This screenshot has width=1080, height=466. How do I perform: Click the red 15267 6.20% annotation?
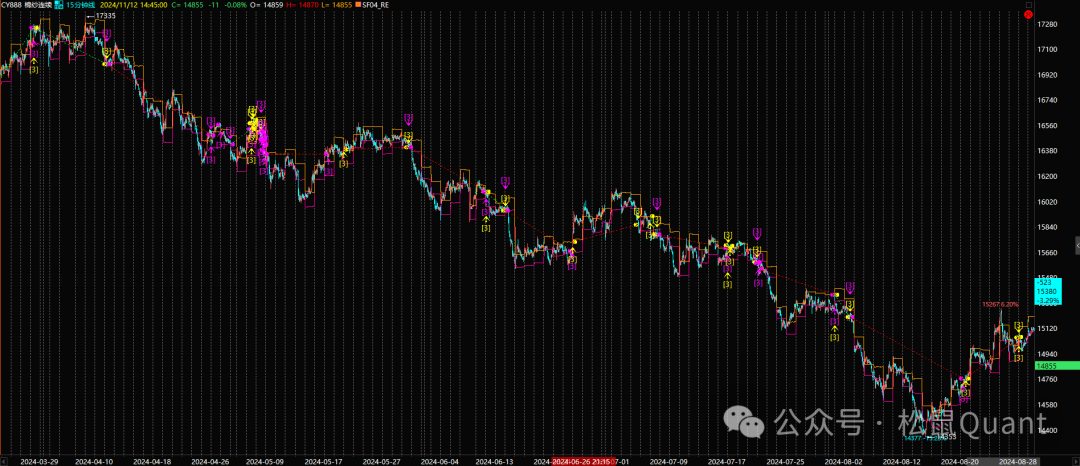point(1000,304)
